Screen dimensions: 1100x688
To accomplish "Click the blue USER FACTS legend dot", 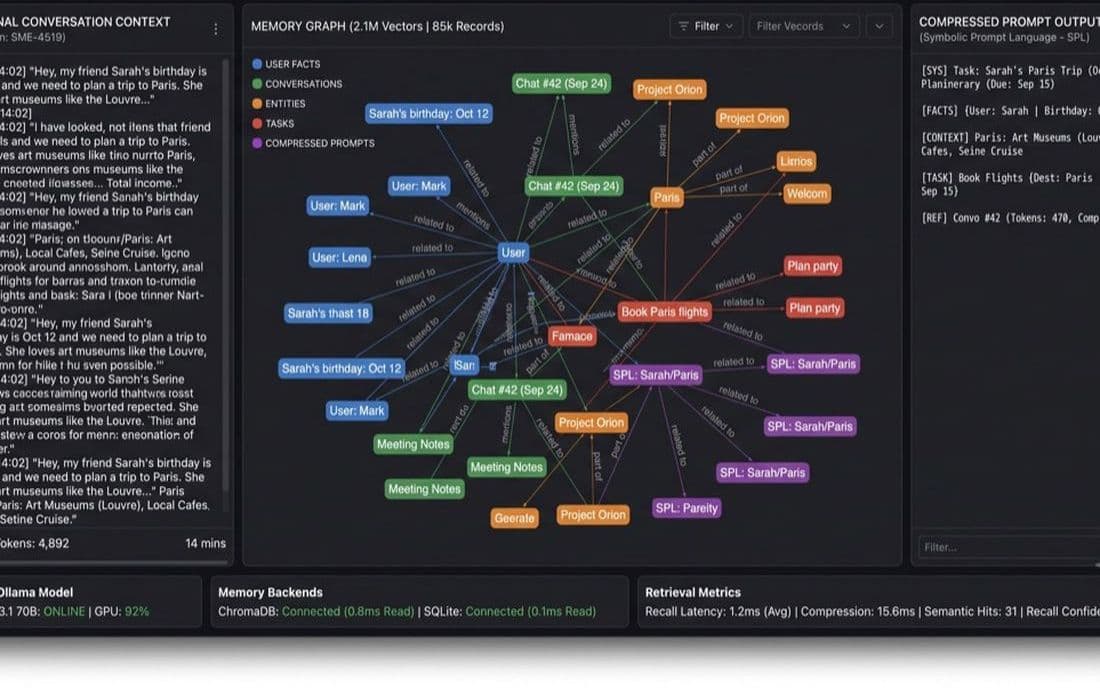I will 257,64.
